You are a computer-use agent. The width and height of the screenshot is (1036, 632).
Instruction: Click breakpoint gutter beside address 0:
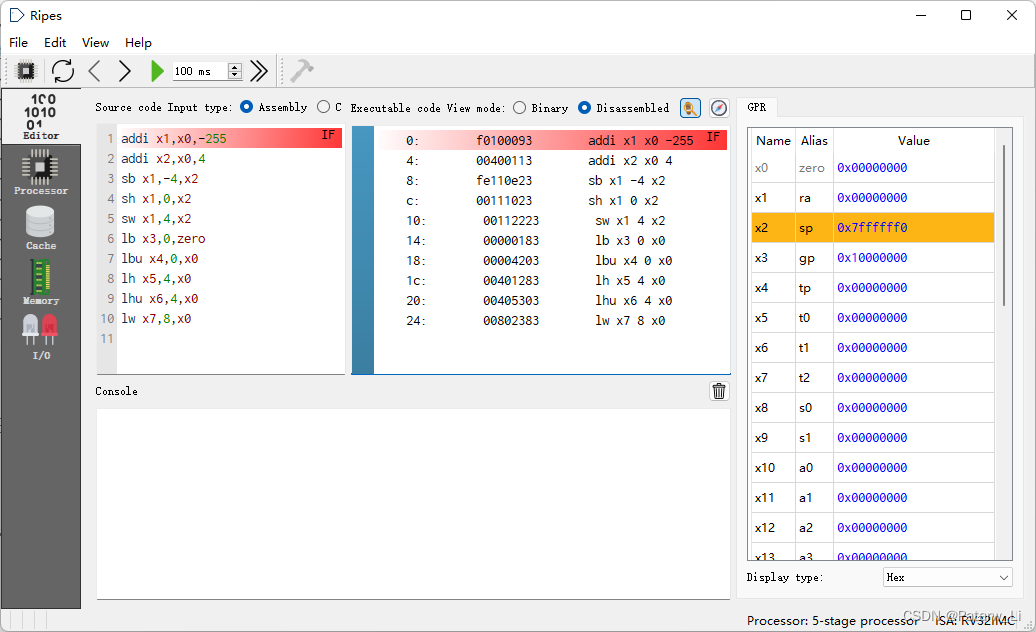pos(363,140)
